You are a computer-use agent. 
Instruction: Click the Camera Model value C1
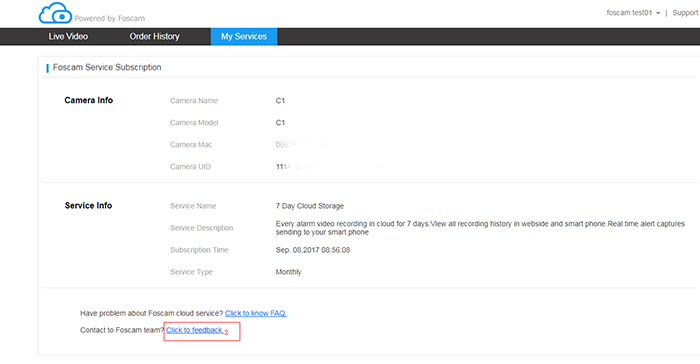coord(280,123)
